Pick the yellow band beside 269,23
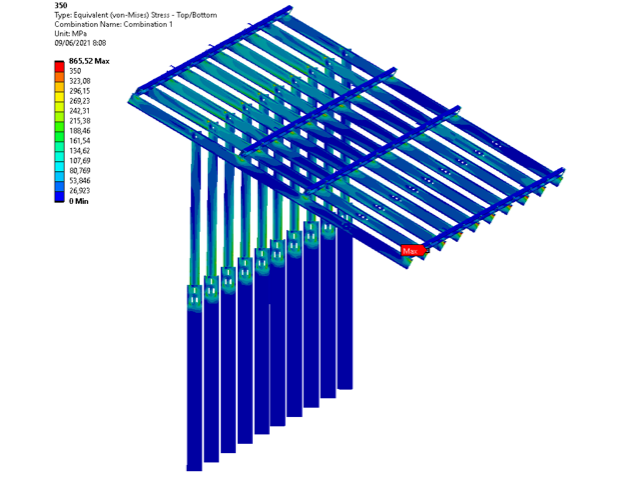Viewport: 640px width, 480px height. click(x=60, y=97)
